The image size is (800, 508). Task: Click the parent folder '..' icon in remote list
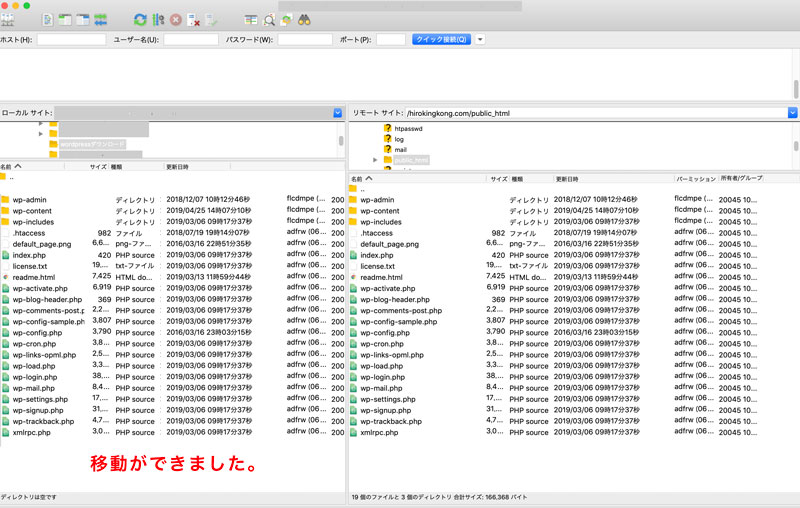pyautogui.click(x=353, y=189)
